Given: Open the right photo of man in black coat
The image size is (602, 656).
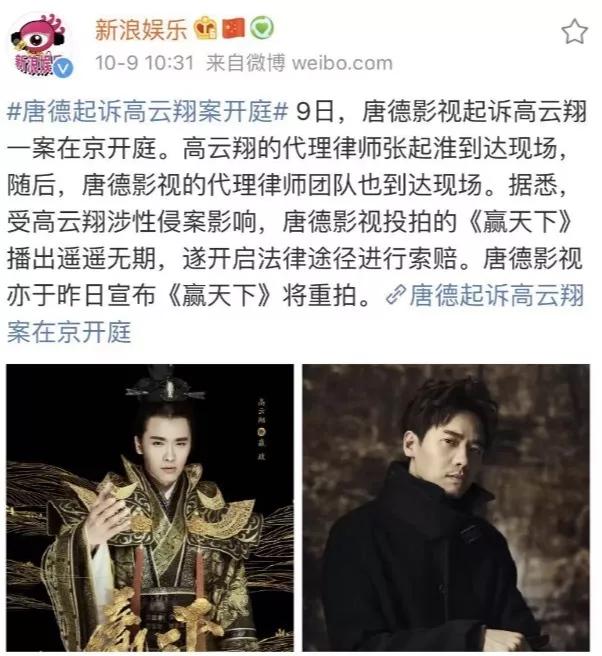Looking at the screenshot, I should 446,507.
